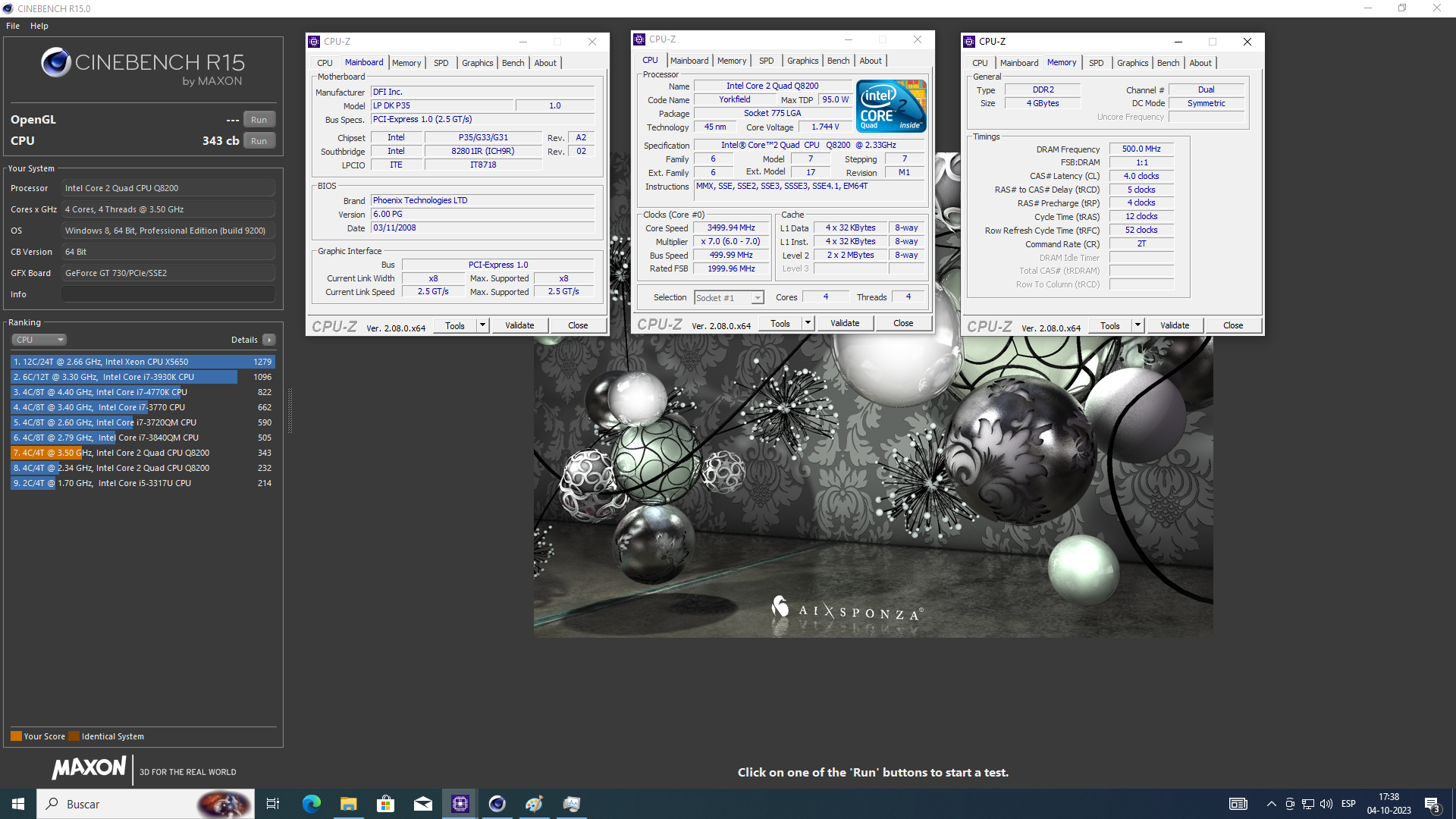
Task: Open Task View from the taskbar
Action: (273, 804)
